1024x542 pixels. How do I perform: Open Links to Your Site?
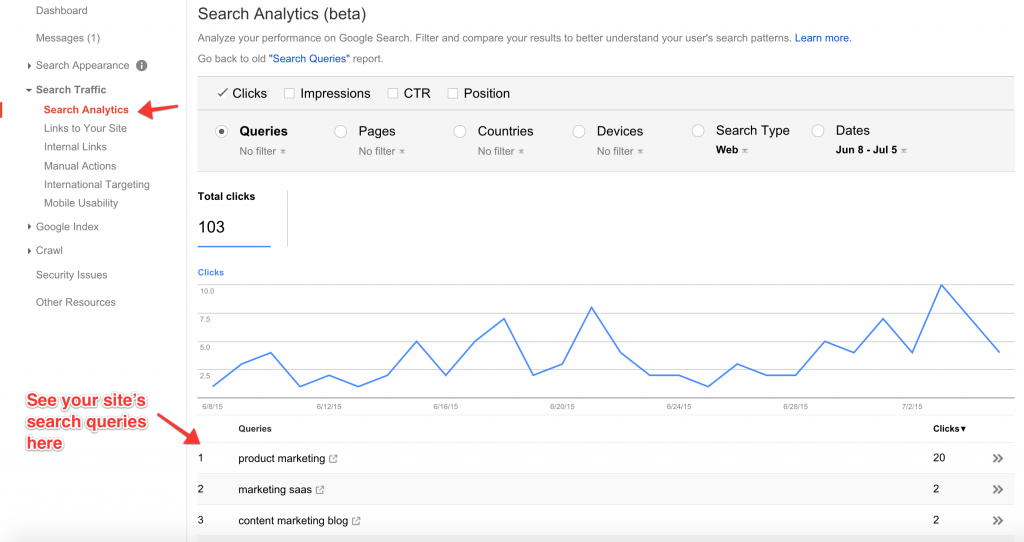pyautogui.click(x=86, y=128)
